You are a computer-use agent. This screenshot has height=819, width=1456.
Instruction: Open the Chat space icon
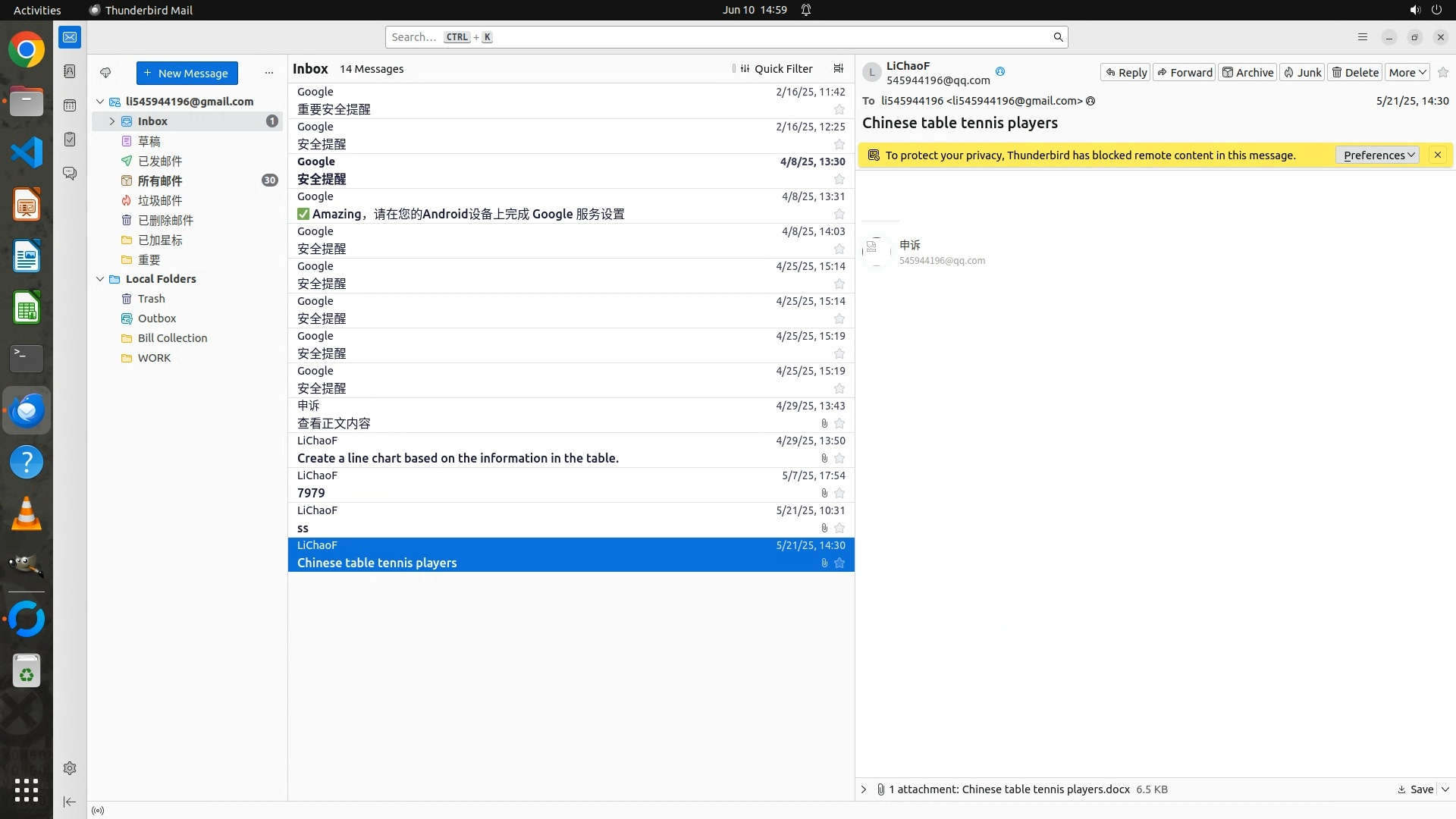tap(70, 174)
